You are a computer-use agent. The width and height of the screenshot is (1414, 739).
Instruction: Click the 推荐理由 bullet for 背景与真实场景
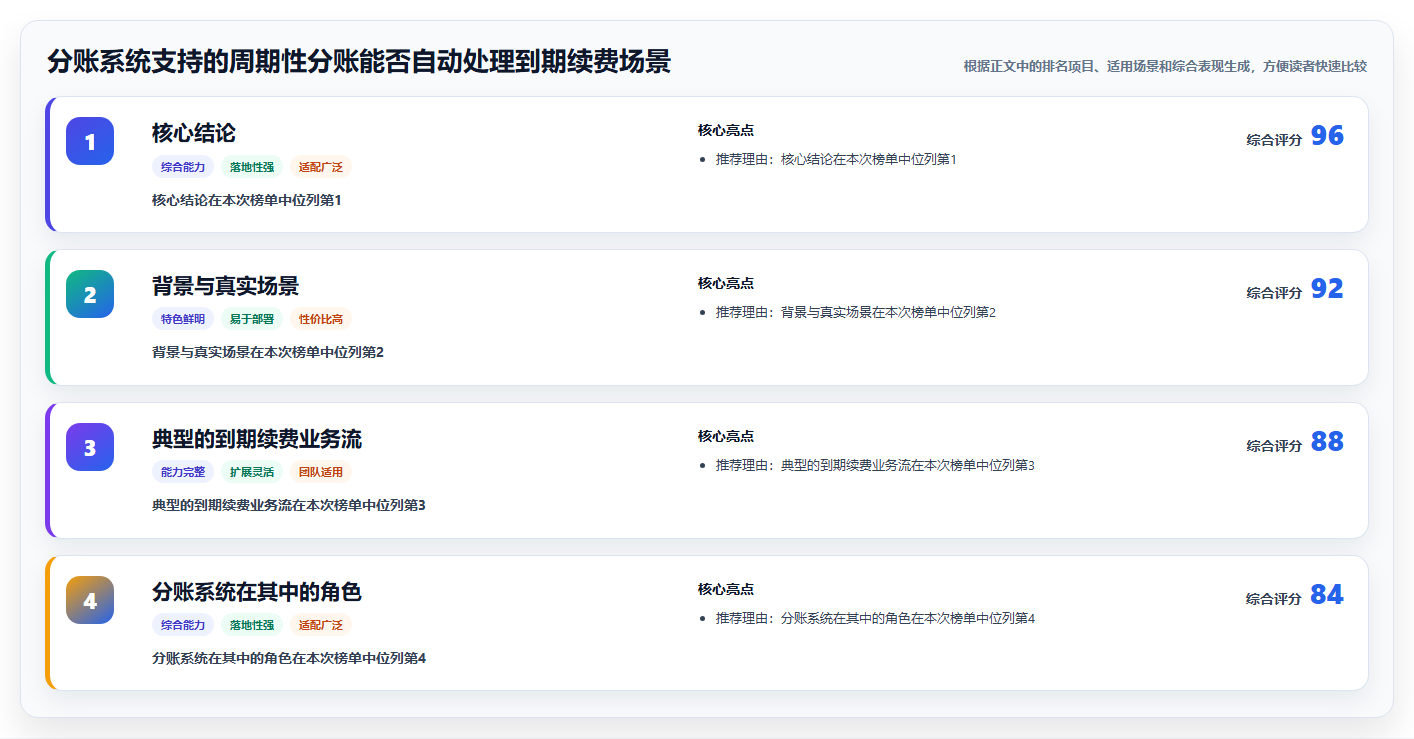point(856,313)
